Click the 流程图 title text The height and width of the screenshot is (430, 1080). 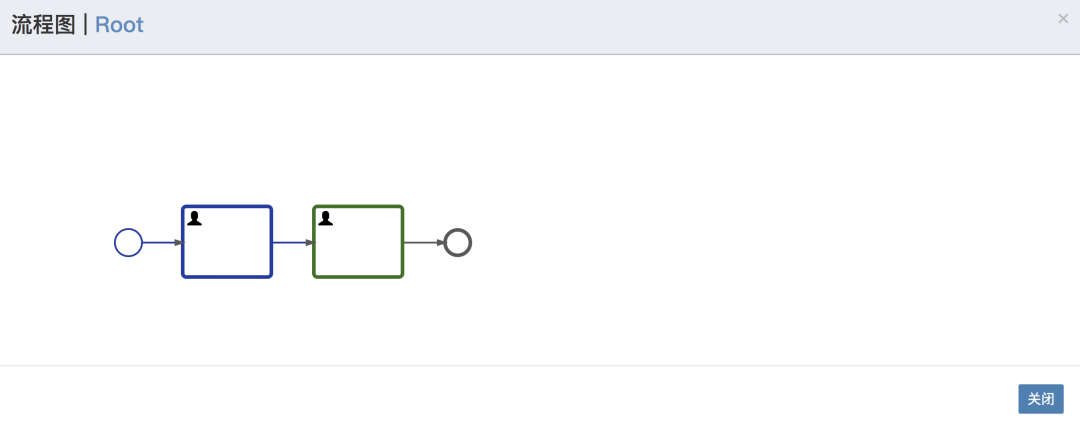click(43, 25)
